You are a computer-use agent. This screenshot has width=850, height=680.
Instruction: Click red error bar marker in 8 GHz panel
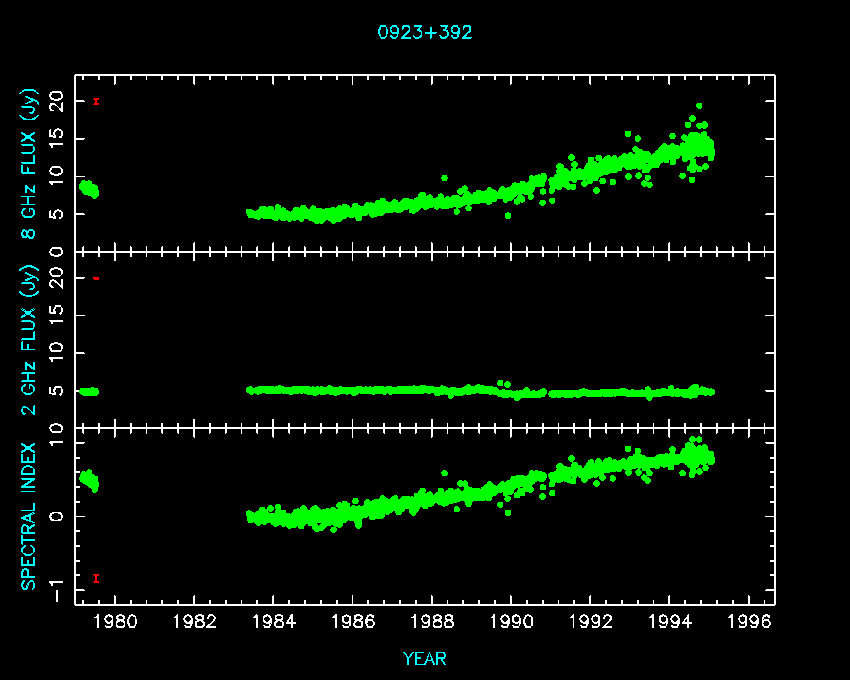96,101
